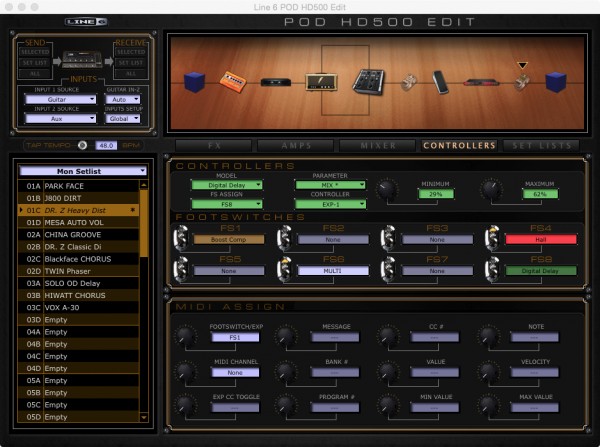Toggle the FS4 footswitch icon
Image resolution: width=600 pixels, height=447 pixels.
(492, 237)
